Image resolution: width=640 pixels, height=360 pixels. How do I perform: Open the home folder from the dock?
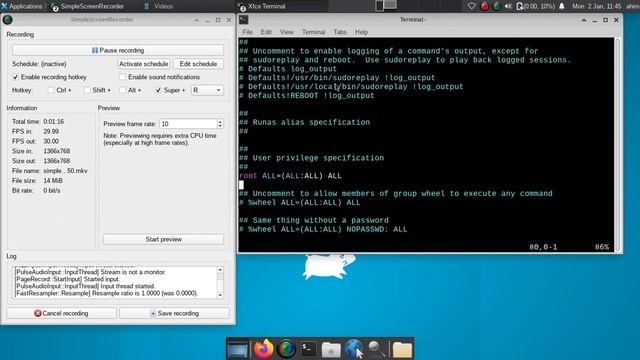[x=331, y=350]
